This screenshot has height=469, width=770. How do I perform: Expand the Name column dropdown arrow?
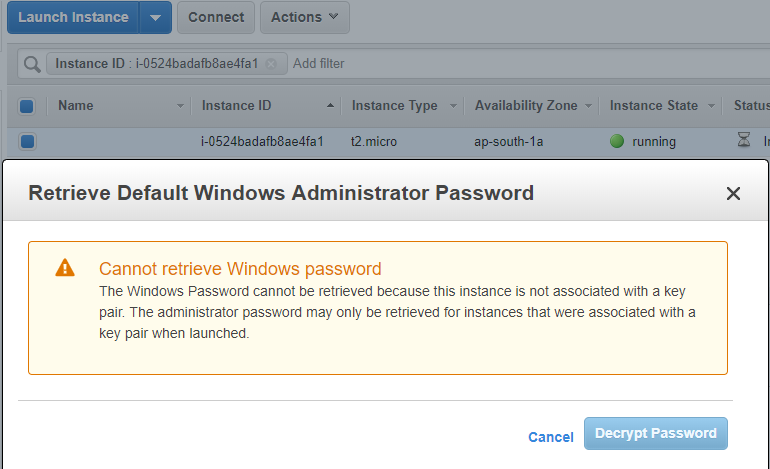(x=180, y=106)
